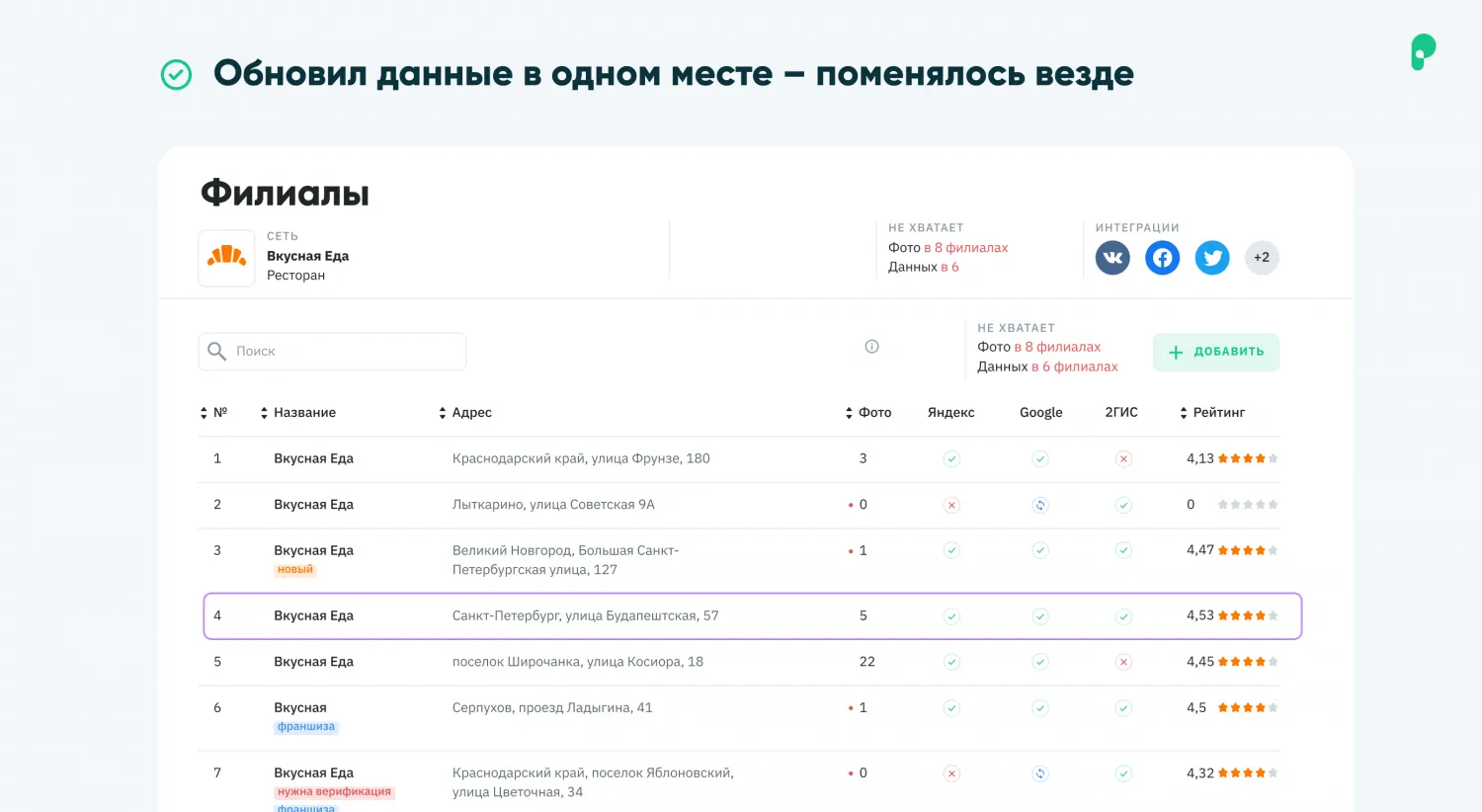Click the Google sync icon in row 2
The height and width of the screenshot is (812, 1482).
(1040, 506)
